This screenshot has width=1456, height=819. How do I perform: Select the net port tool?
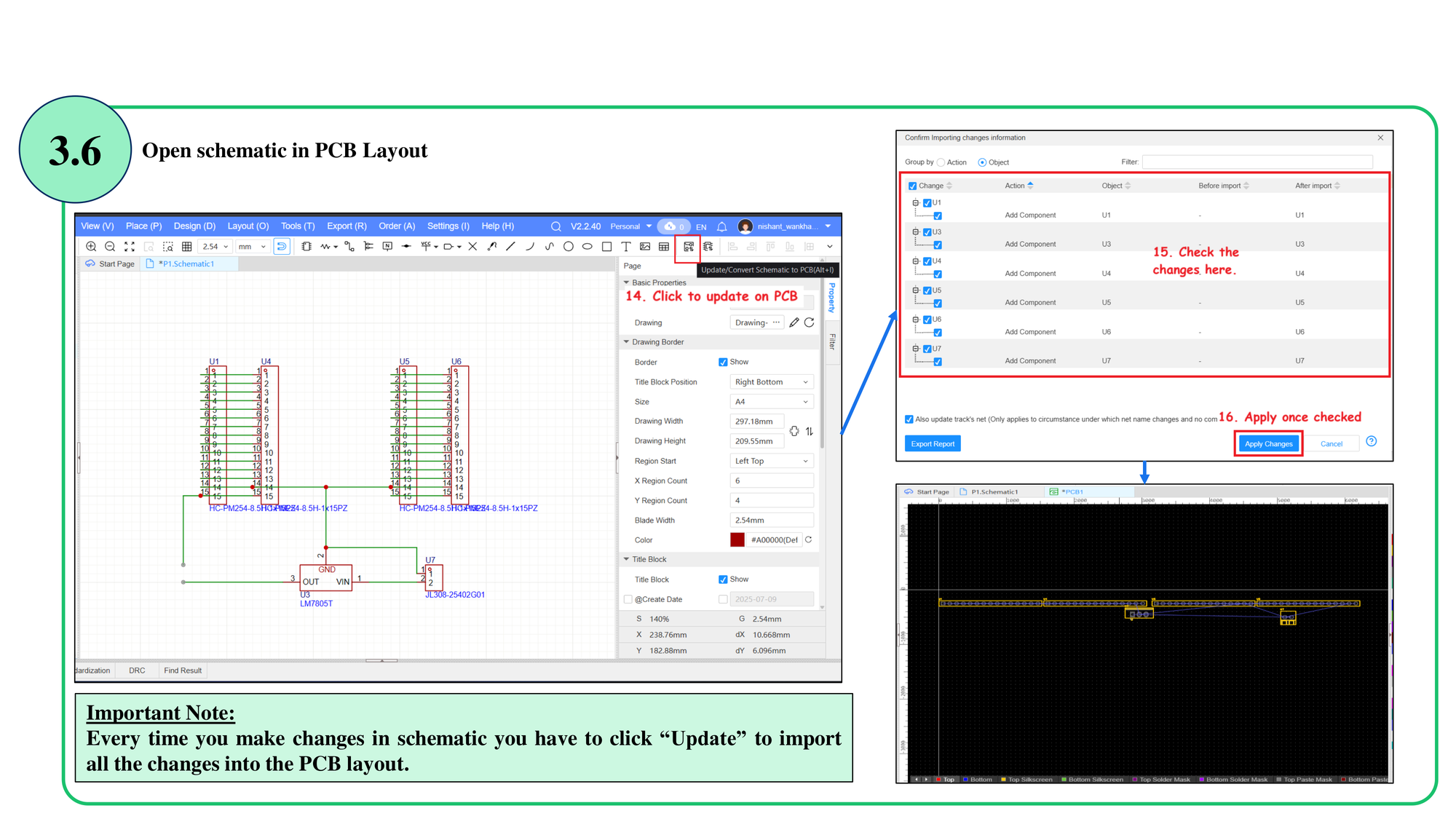click(x=449, y=247)
